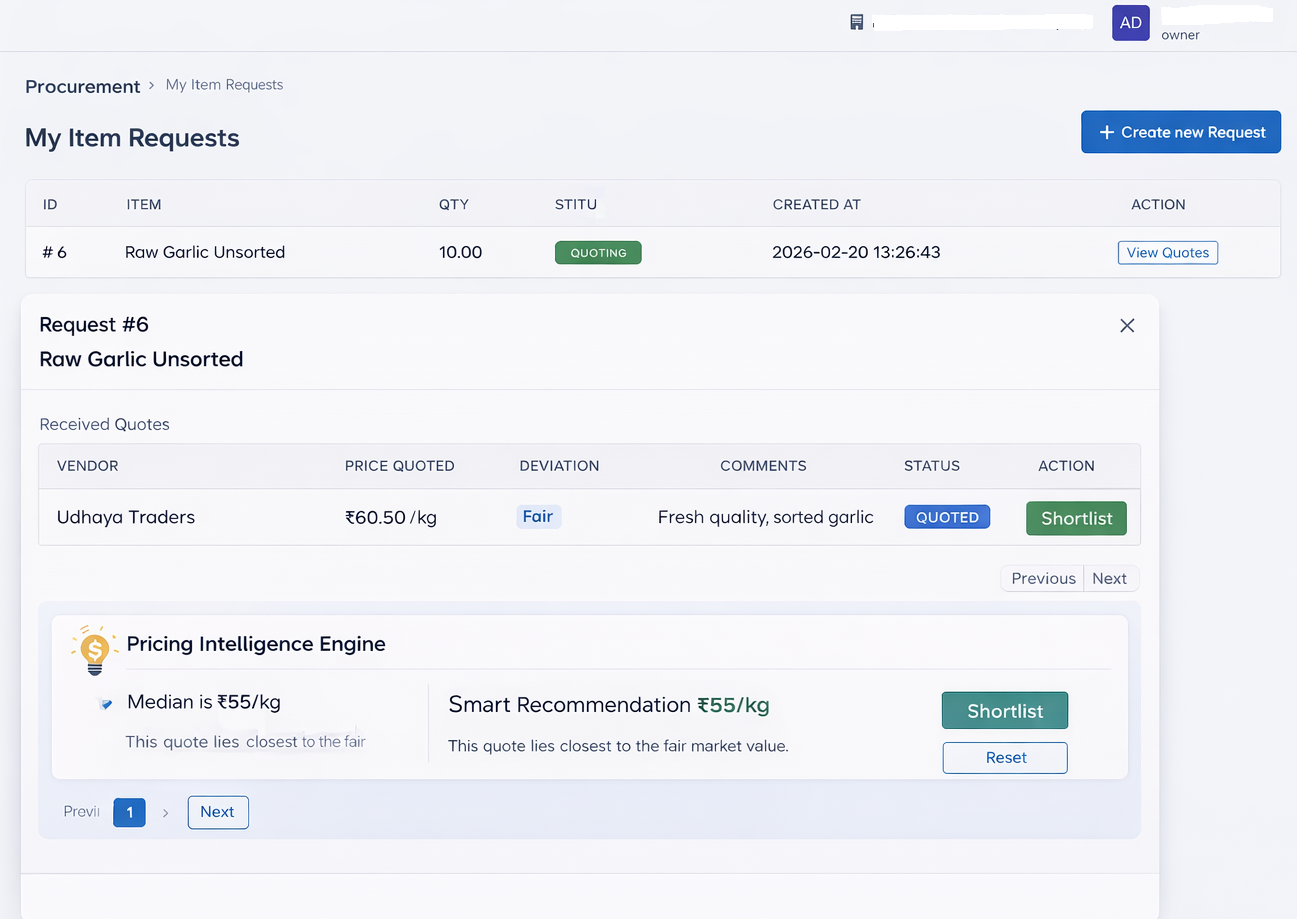The height and width of the screenshot is (919, 1297).
Task: Expand the chevron in the bottom pagination
Action: [x=165, y=812]
